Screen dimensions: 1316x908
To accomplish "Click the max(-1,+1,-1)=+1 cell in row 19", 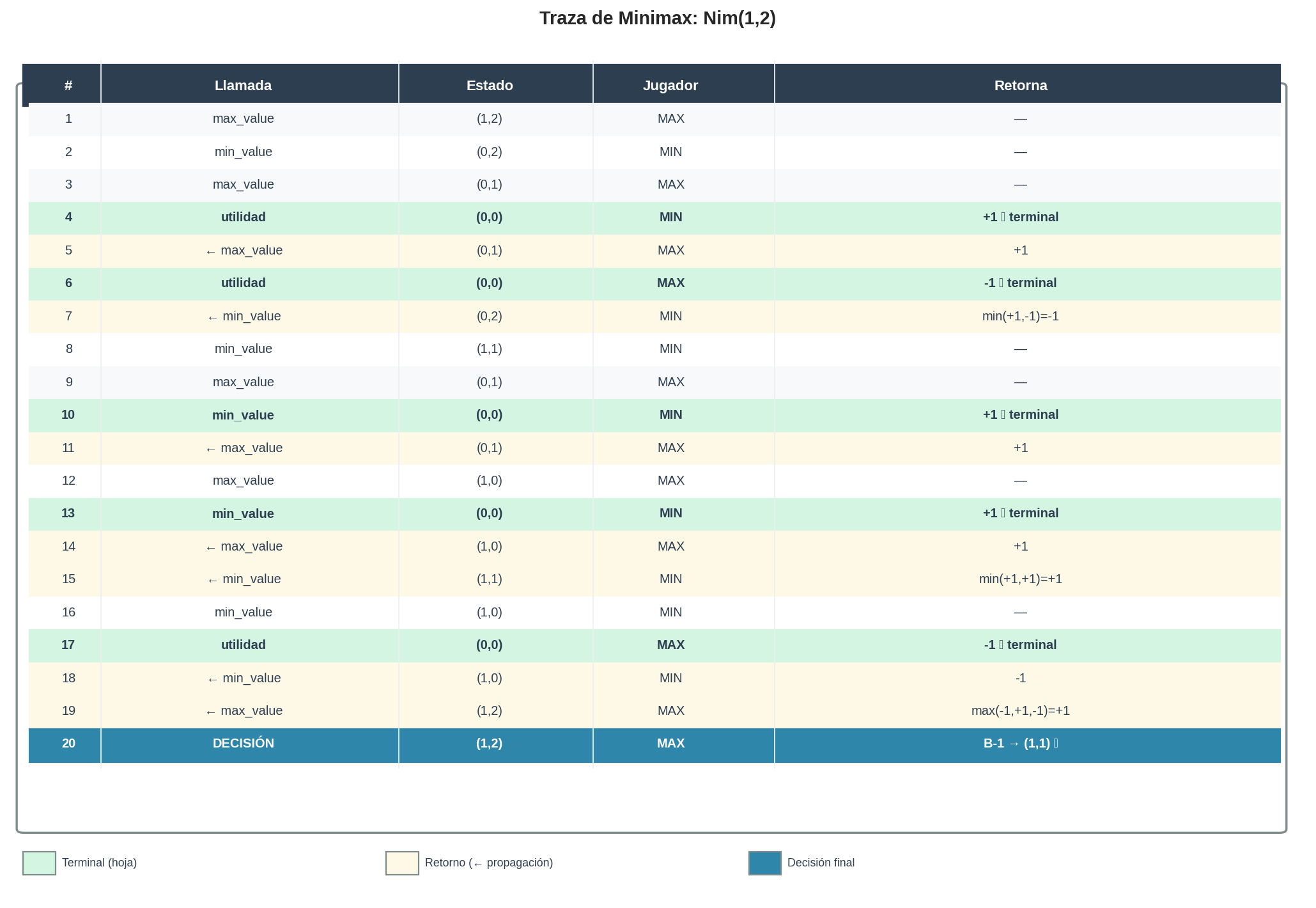I will (x=1020, y=710).
